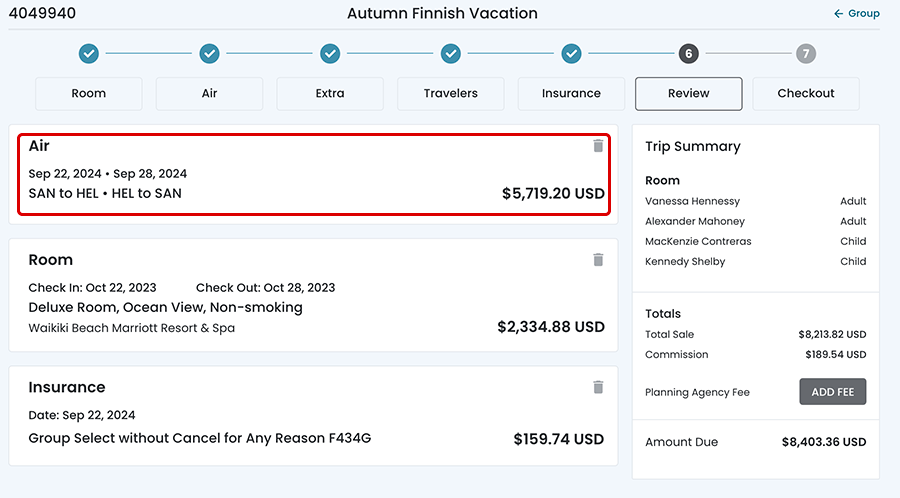Switch to the Insurance tab
Viewport: 900px width, 498px height.
tap(571, 93)
